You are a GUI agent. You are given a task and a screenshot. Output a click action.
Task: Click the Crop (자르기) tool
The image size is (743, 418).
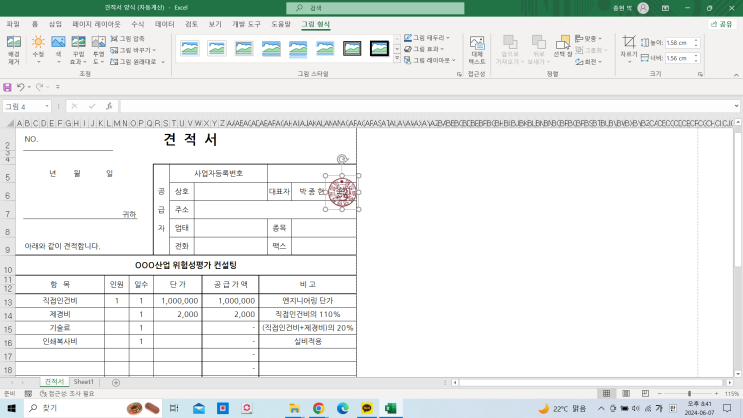629,49
